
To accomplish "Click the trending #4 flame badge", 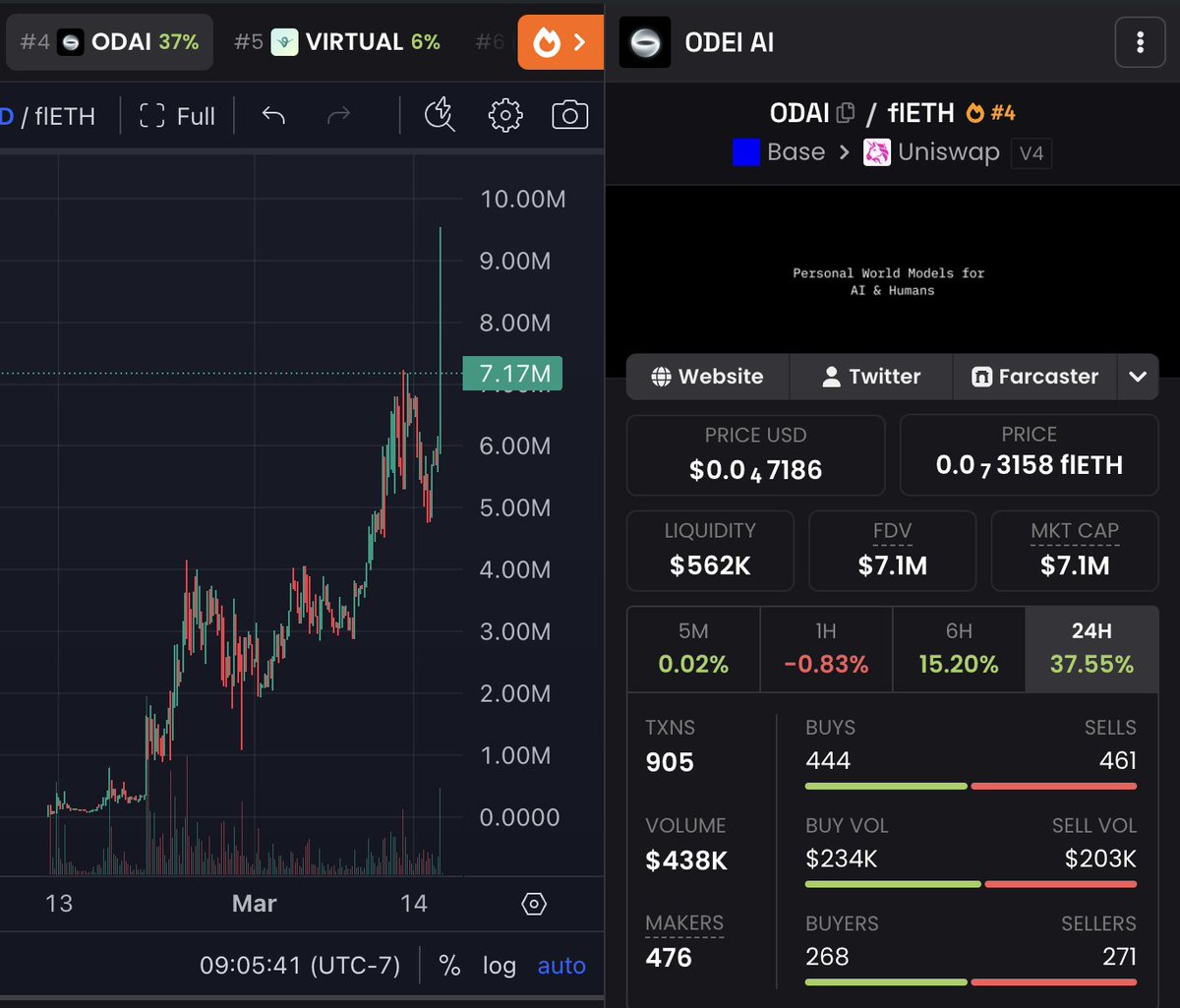I will [990, 113].
